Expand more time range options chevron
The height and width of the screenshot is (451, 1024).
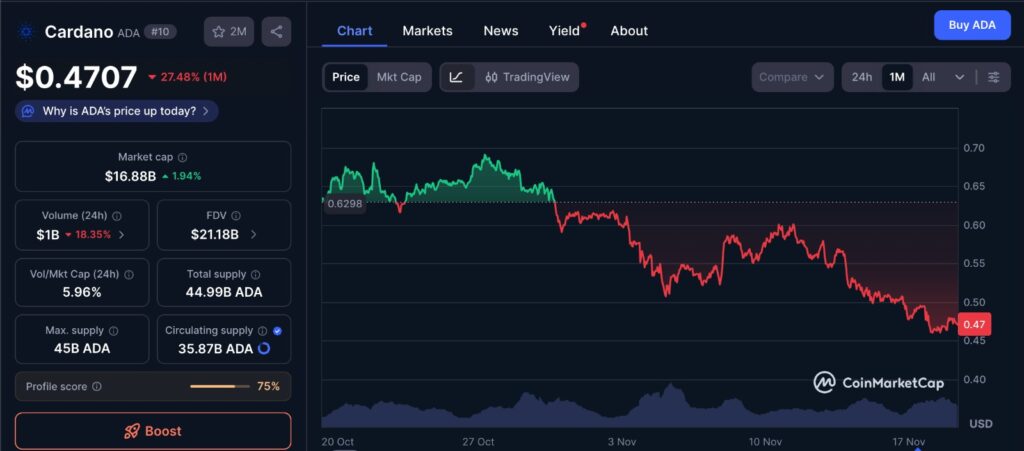tap(959, 77)
